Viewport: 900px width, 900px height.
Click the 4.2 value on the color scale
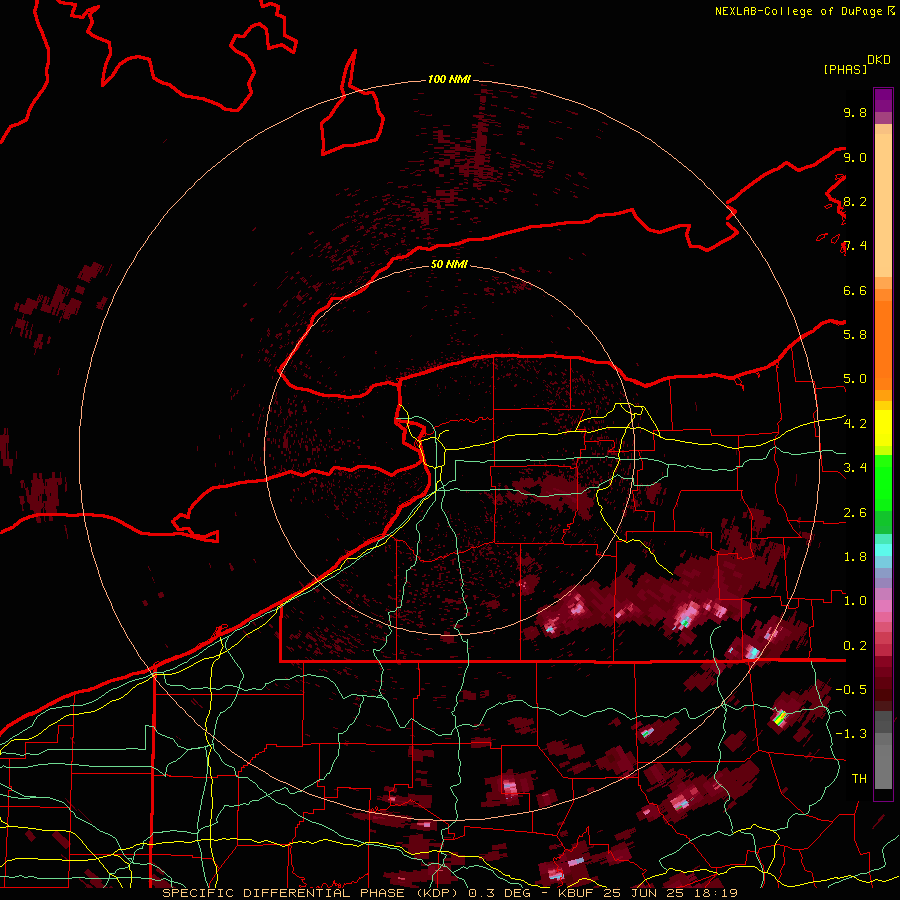coord(855,424)
